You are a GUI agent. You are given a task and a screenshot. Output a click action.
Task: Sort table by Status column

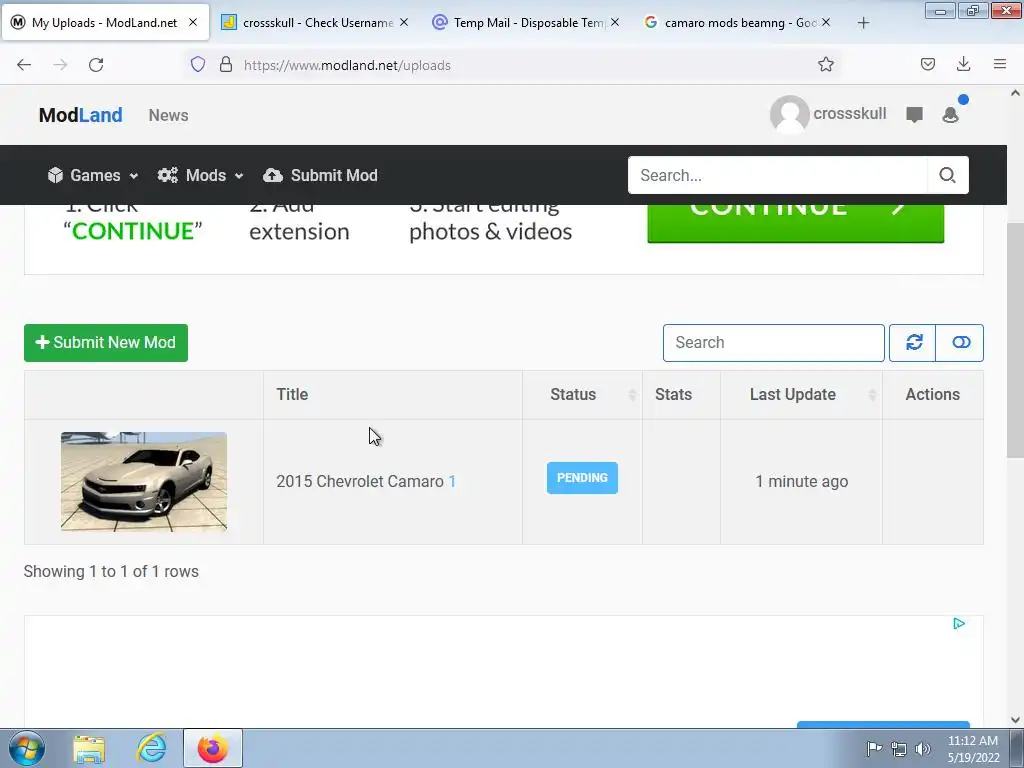(583, 394)
